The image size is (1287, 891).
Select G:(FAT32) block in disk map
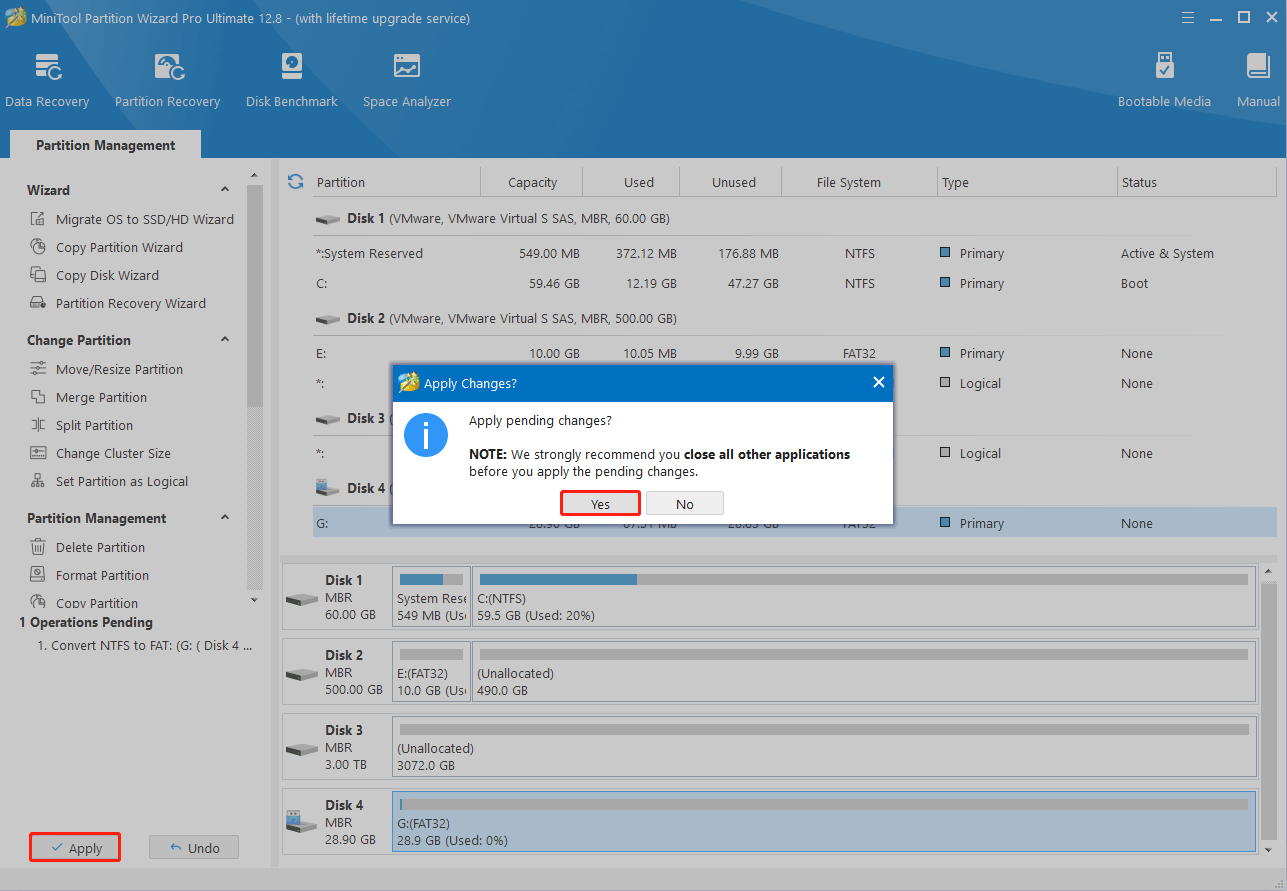tap(824, 821)
